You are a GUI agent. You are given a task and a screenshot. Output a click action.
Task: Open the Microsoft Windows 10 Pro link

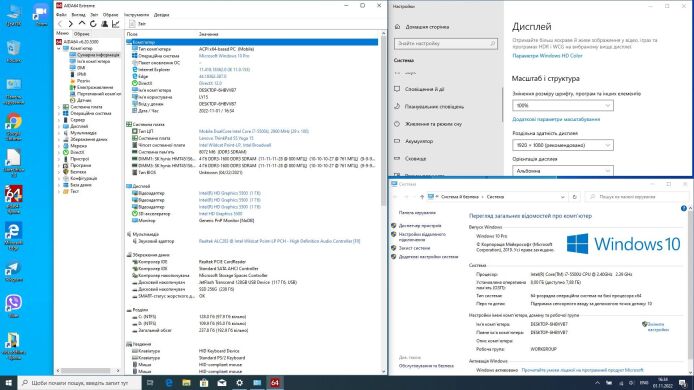coord(224,56)
